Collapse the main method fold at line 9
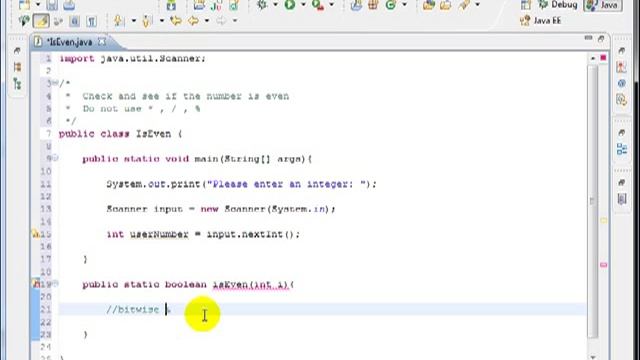Image resolution: width=640 pixels, height=360 pixels. (x=55, y=158)
